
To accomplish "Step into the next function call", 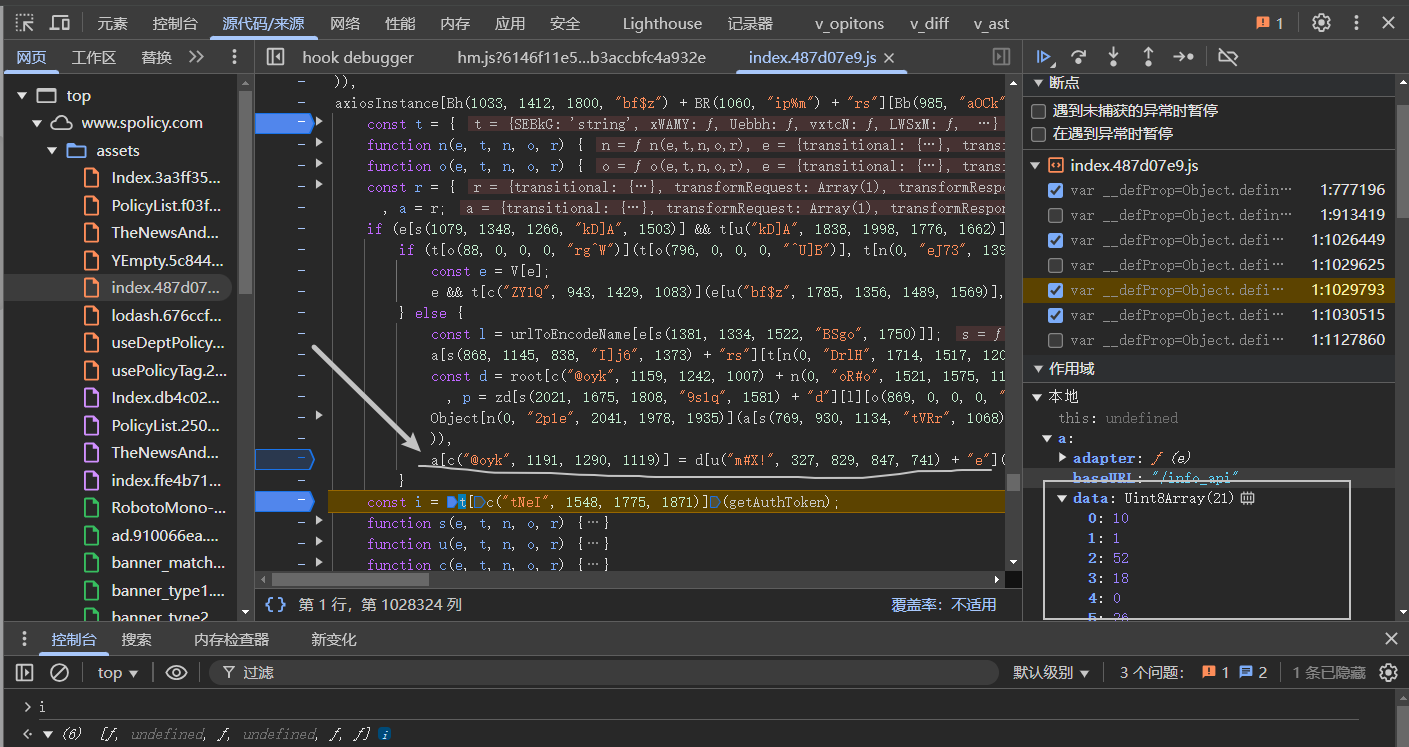I will [x=1113, y=57].
